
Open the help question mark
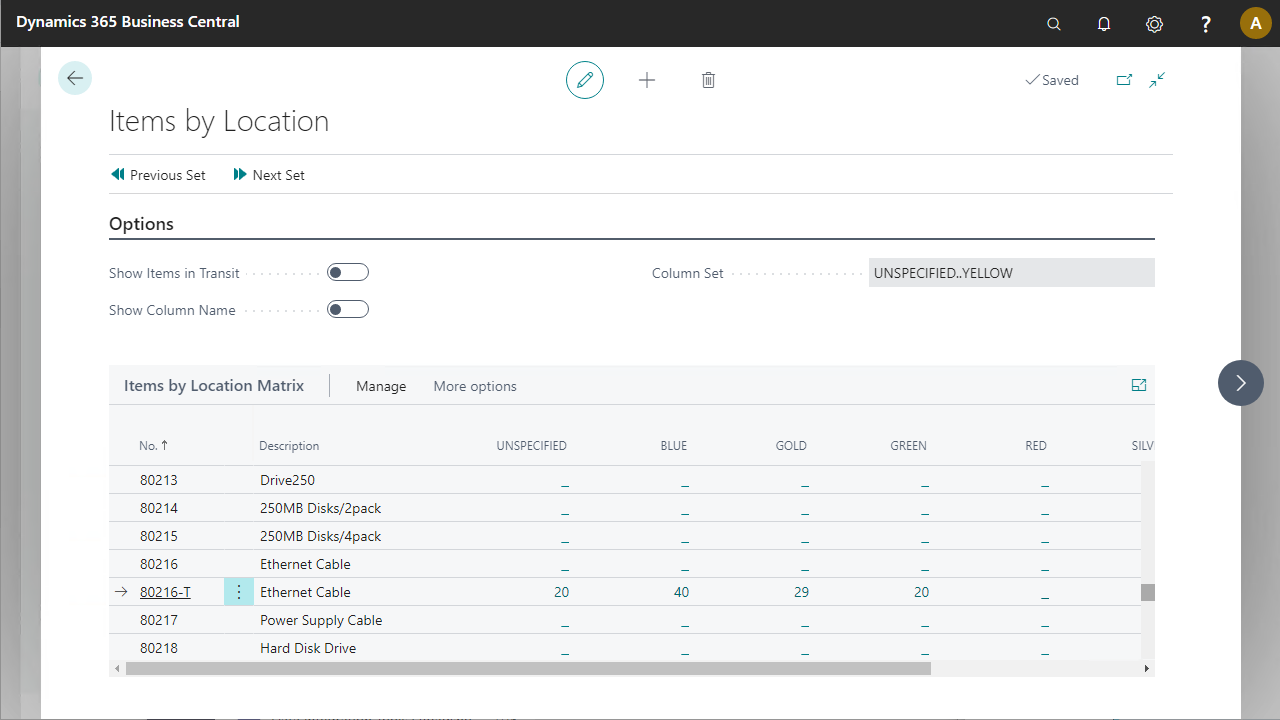(x=1206, y=24)
